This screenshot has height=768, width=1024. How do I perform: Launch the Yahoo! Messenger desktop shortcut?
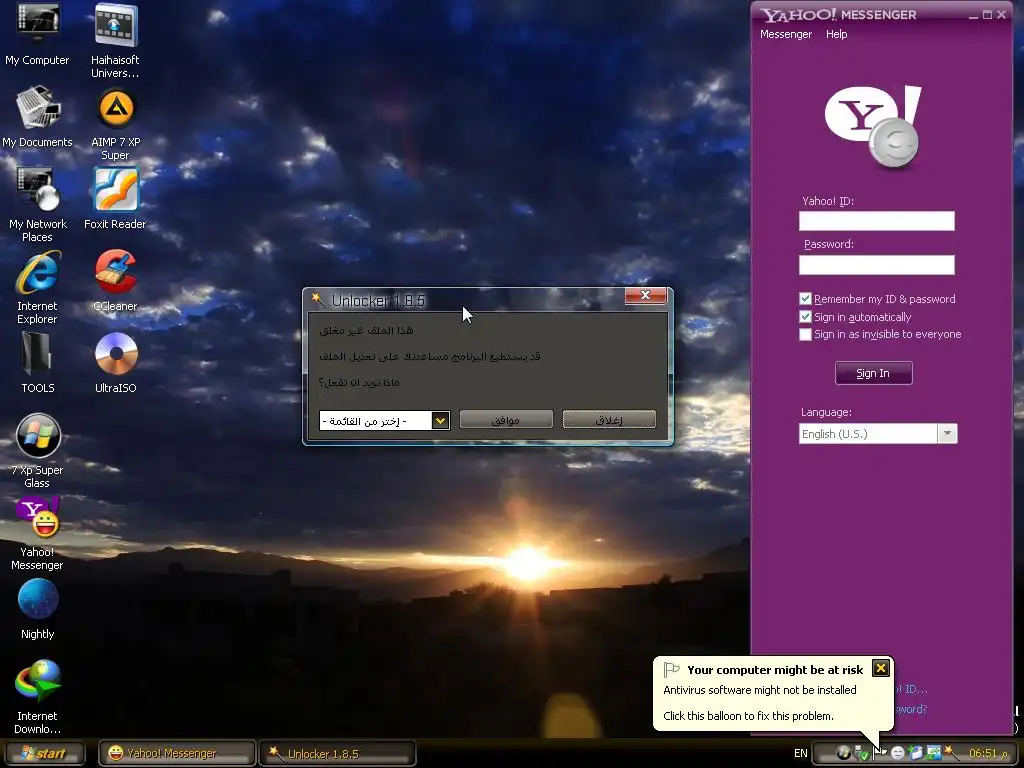click(x=37, y=533)
